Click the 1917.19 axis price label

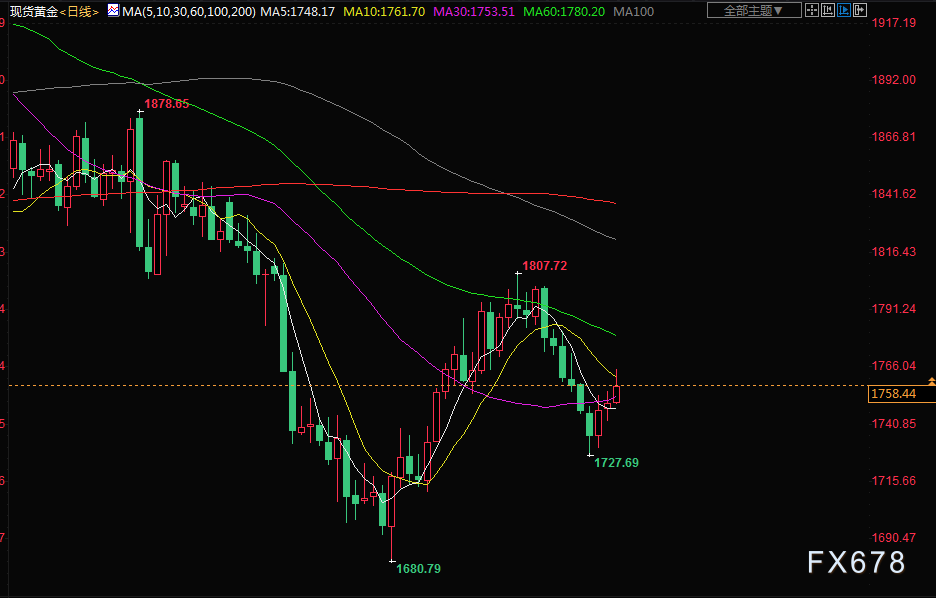click(x=894, y=23)
